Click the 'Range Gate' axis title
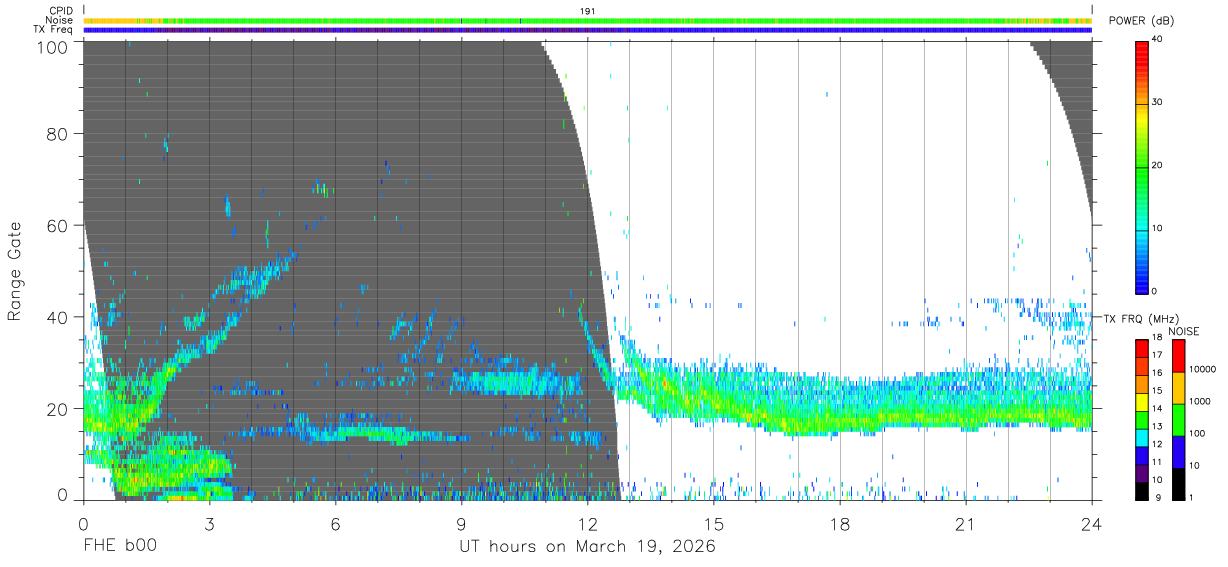Image resolution: width=1228 pixels, height=567 pixels. pos(15,270)
